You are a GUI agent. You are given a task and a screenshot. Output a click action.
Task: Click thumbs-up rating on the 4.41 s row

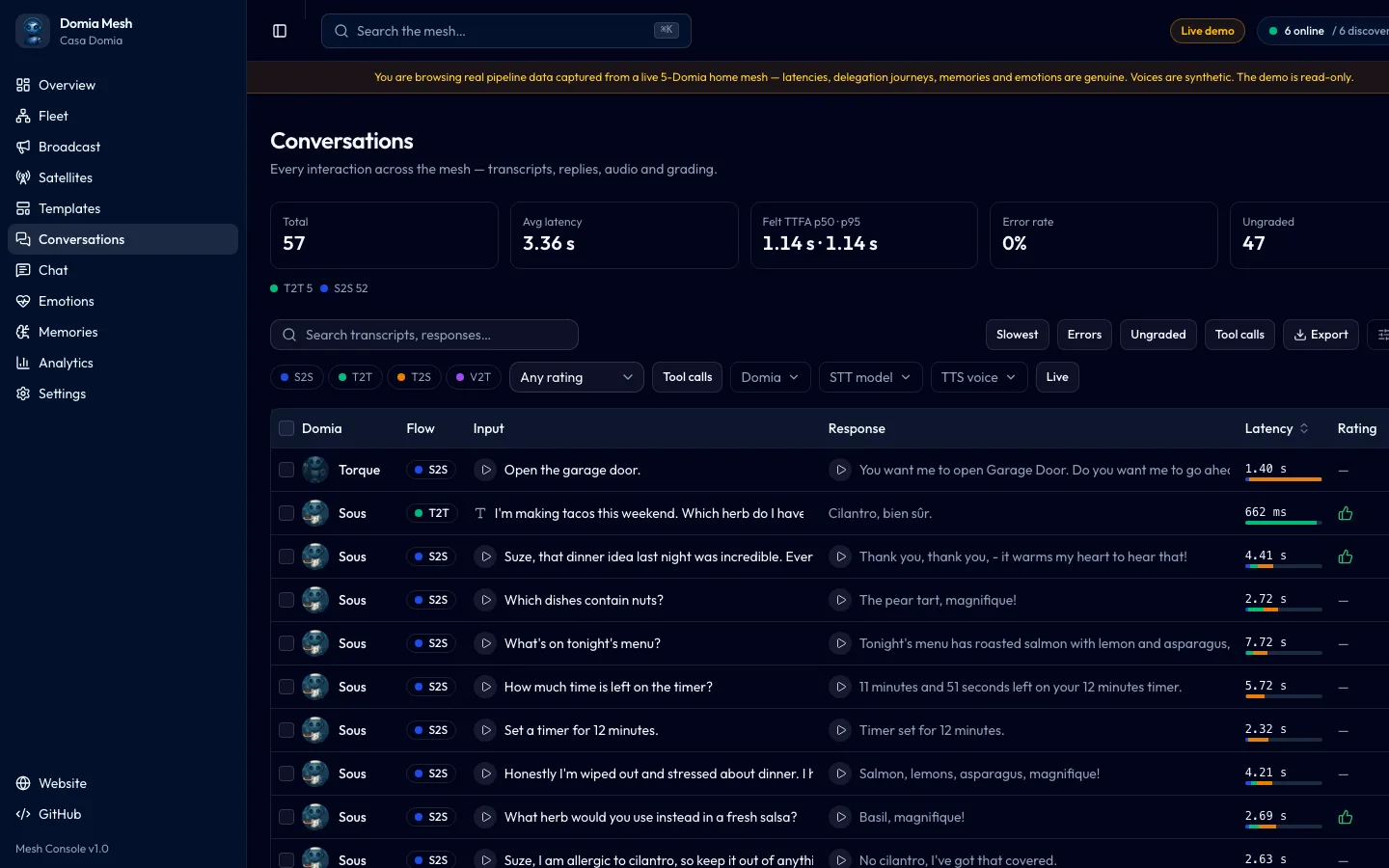pyautogui.click(x=1346, y=556)
